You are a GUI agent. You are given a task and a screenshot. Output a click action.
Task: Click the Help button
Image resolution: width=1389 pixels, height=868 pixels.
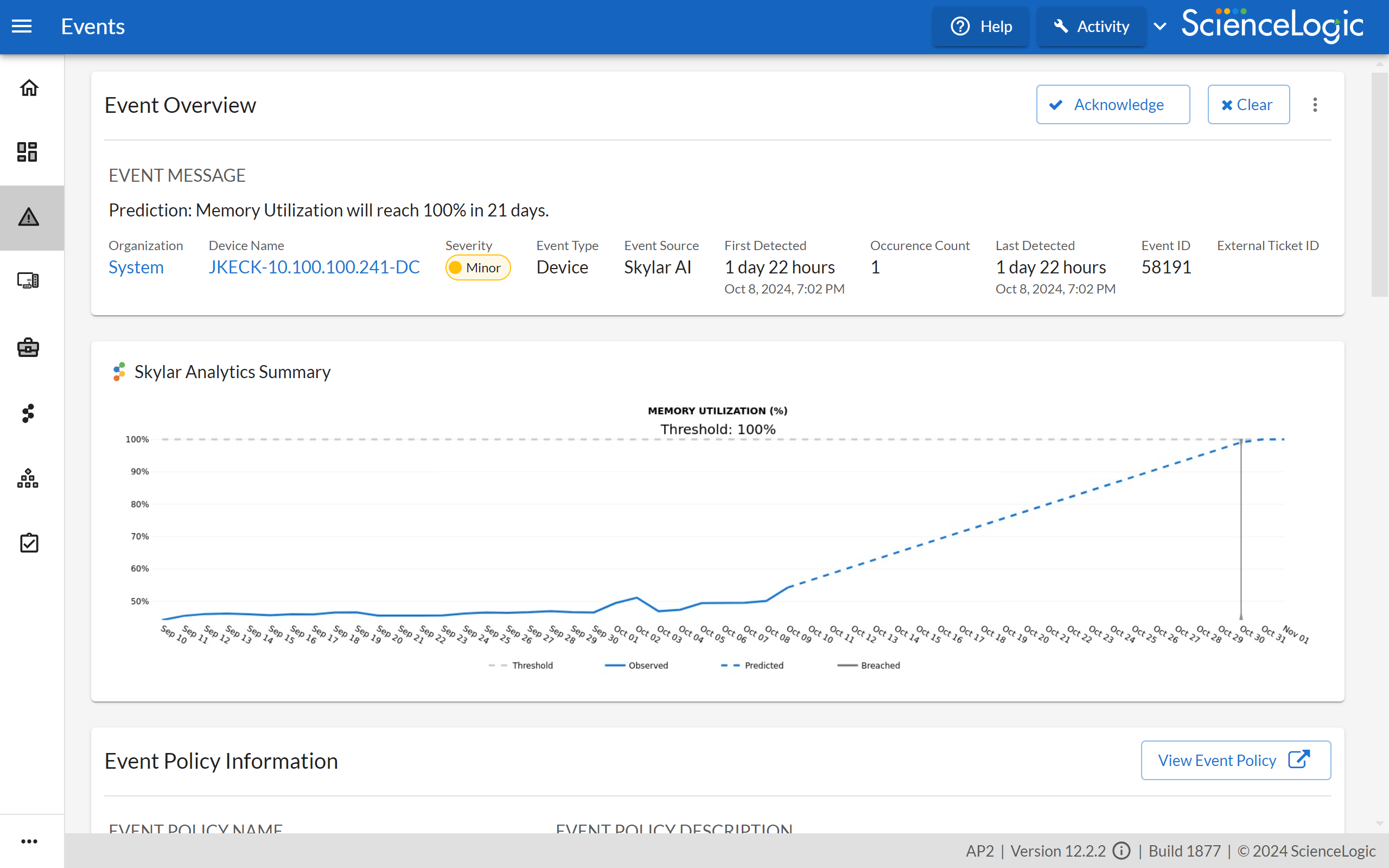pyautogui.click(x=981, y=27)
